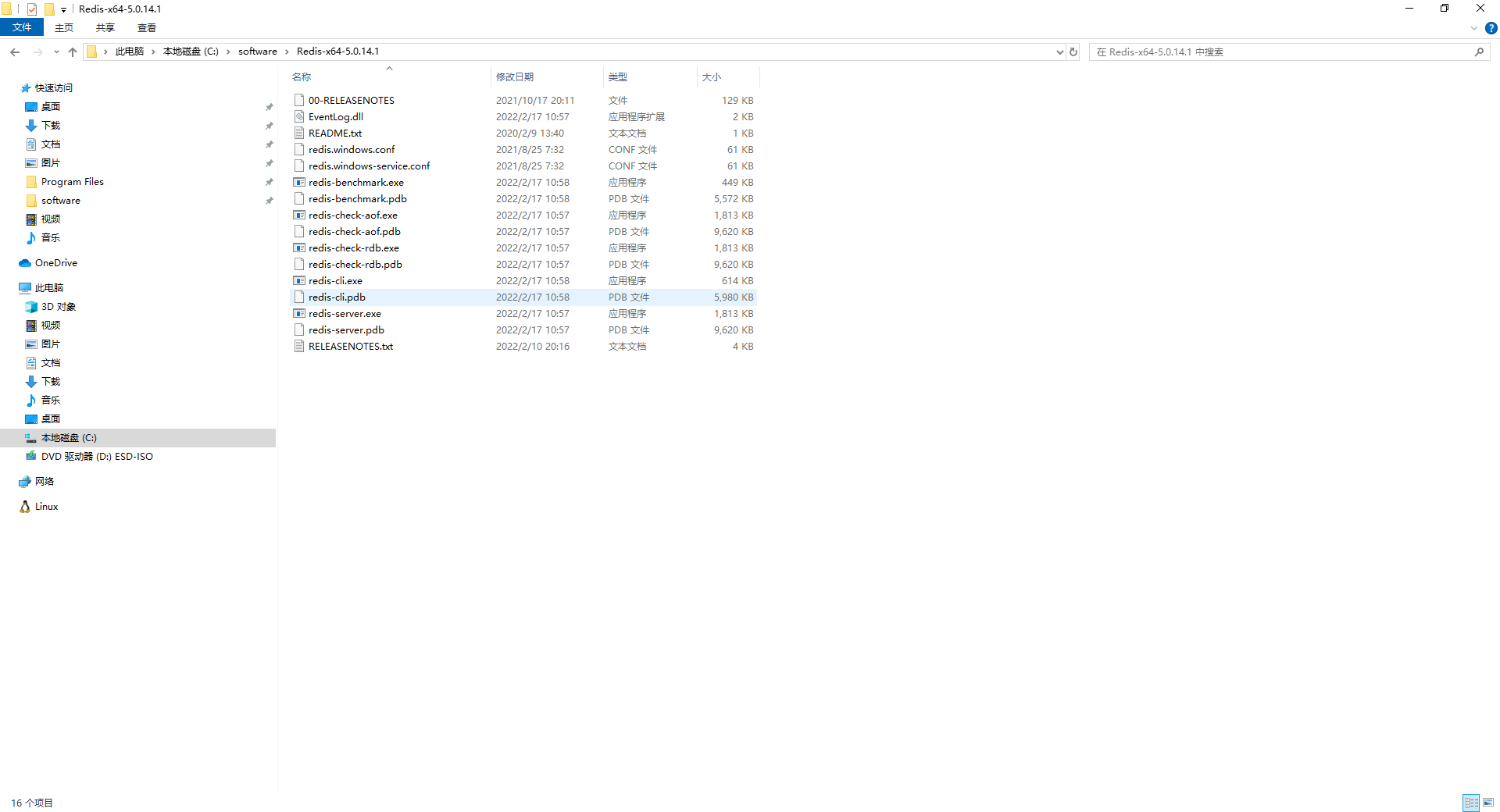This screenshot has height=812, width=1500.
Task: Sort files by 大小 column header
Action: [728, 77]
